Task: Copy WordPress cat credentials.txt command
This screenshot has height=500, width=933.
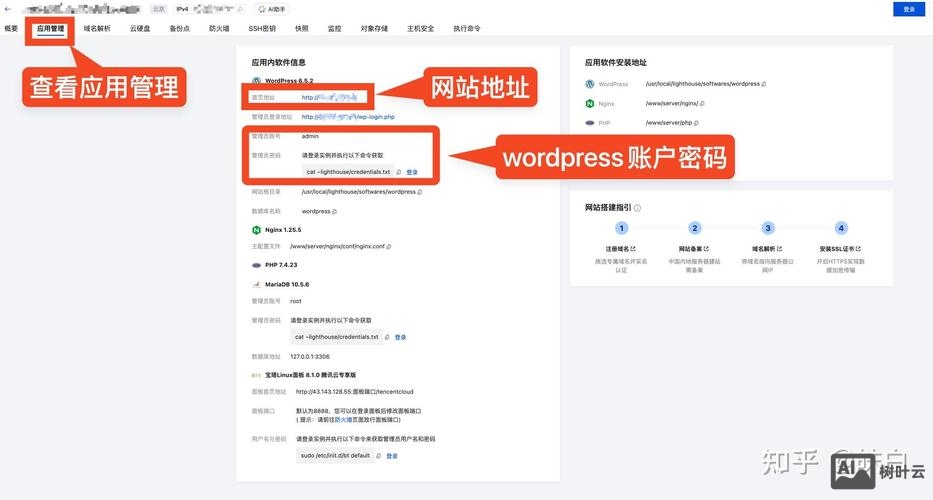Action: coord(399,172)
